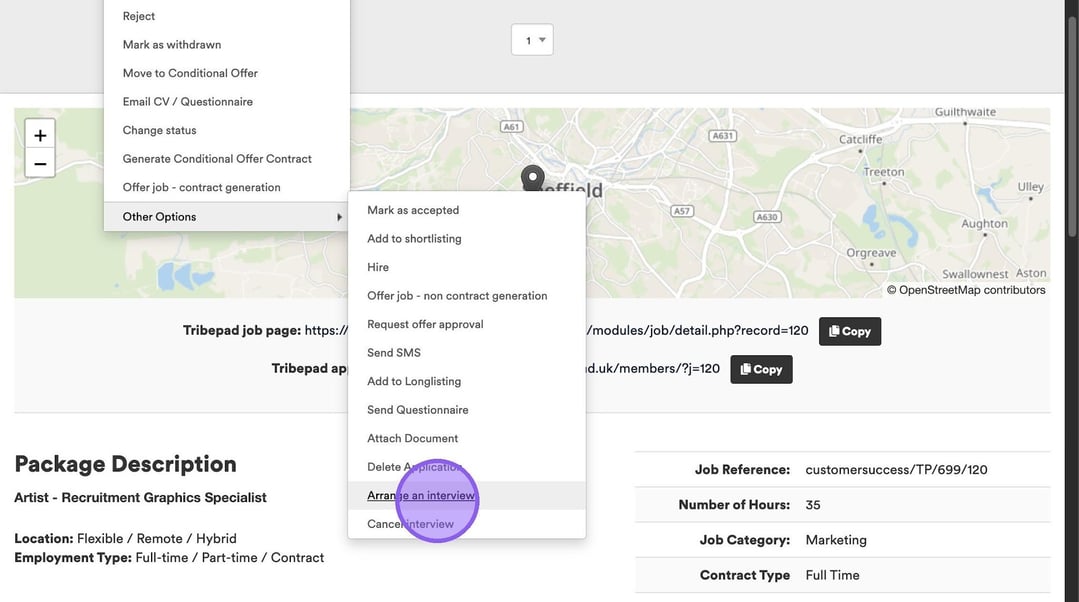Click Generate Conditional Offer Contract
Image resolution: width=1079 pixels, height=602 pixels.
pos(217,159)
